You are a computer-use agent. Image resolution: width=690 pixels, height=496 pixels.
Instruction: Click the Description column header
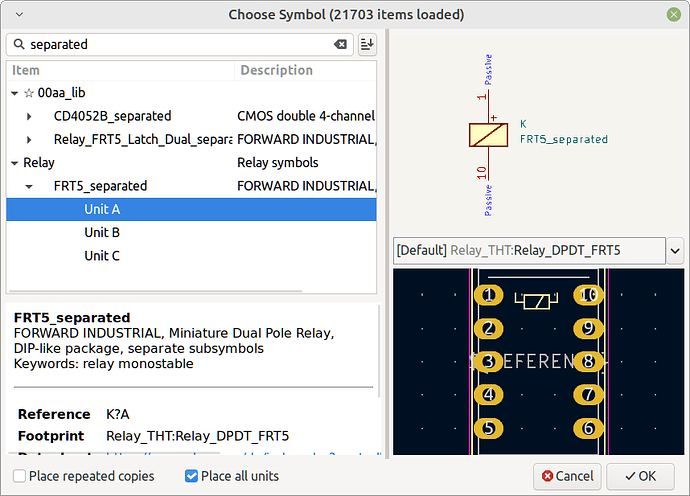(x=305, y=70)
